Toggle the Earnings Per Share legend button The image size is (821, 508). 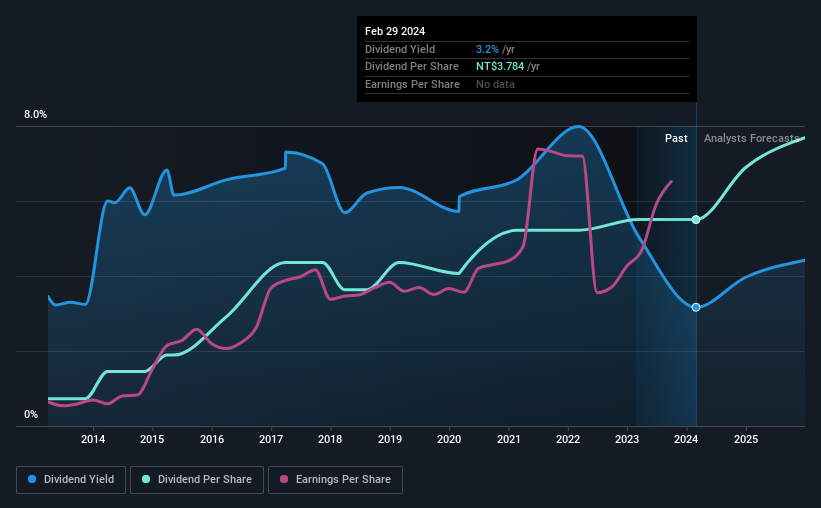(x=335, y=480)
